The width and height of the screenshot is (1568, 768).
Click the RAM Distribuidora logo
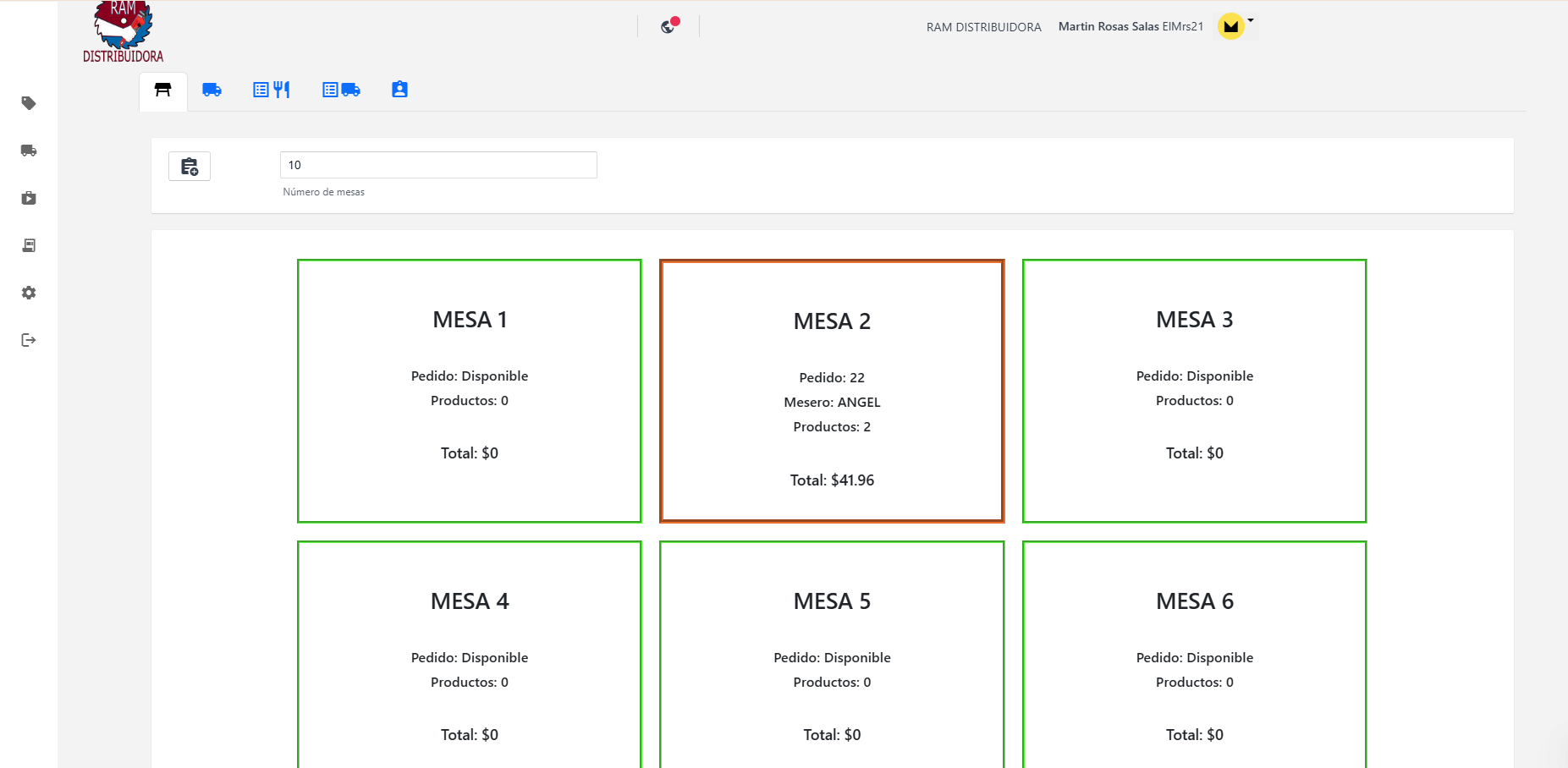coord(124,32)
